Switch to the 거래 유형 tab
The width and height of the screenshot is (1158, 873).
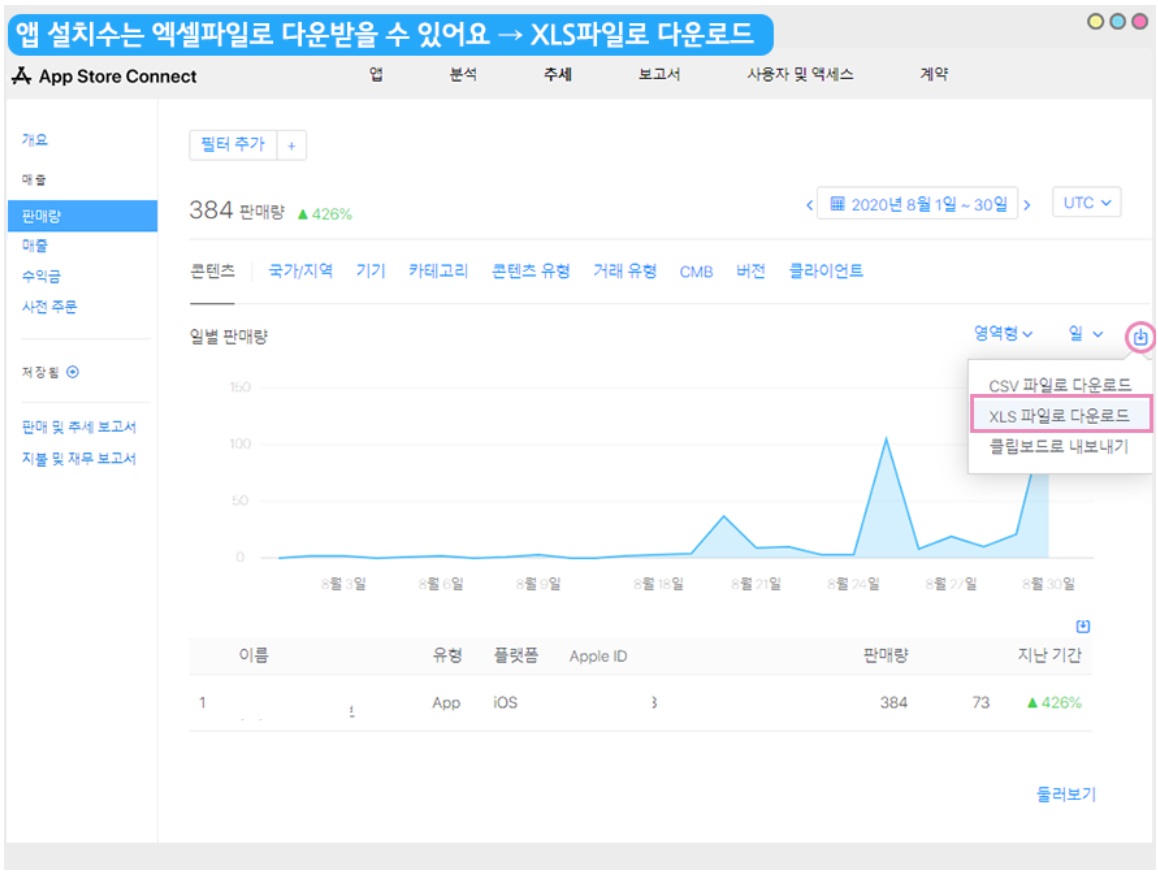(x=625, y=271)
